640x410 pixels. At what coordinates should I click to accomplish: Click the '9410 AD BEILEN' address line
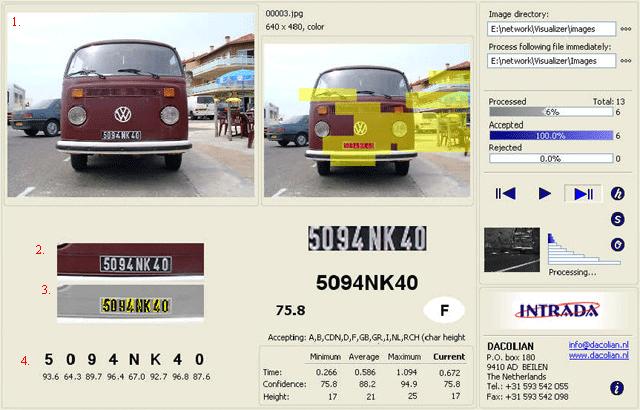(517, 367)
